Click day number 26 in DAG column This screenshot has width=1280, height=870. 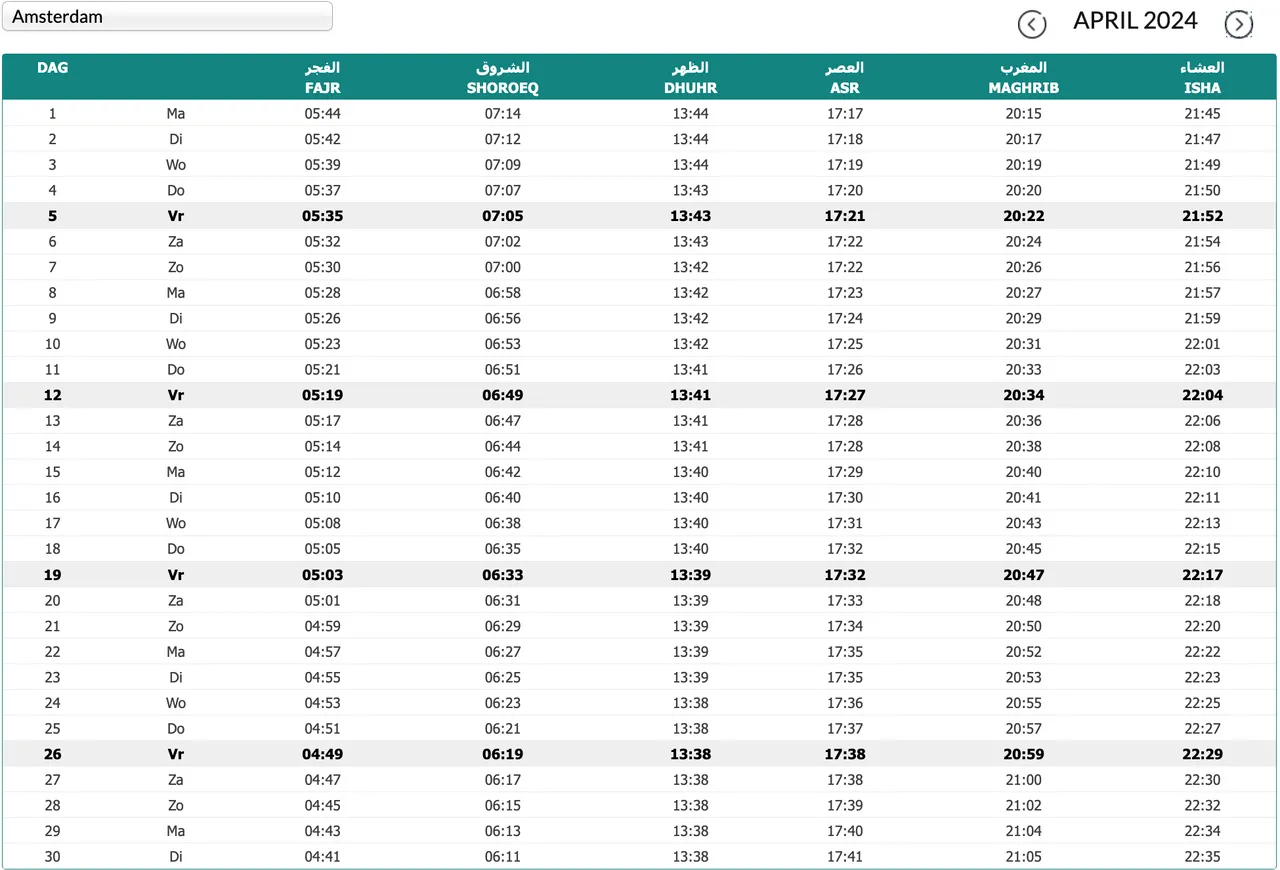[53, 754]
